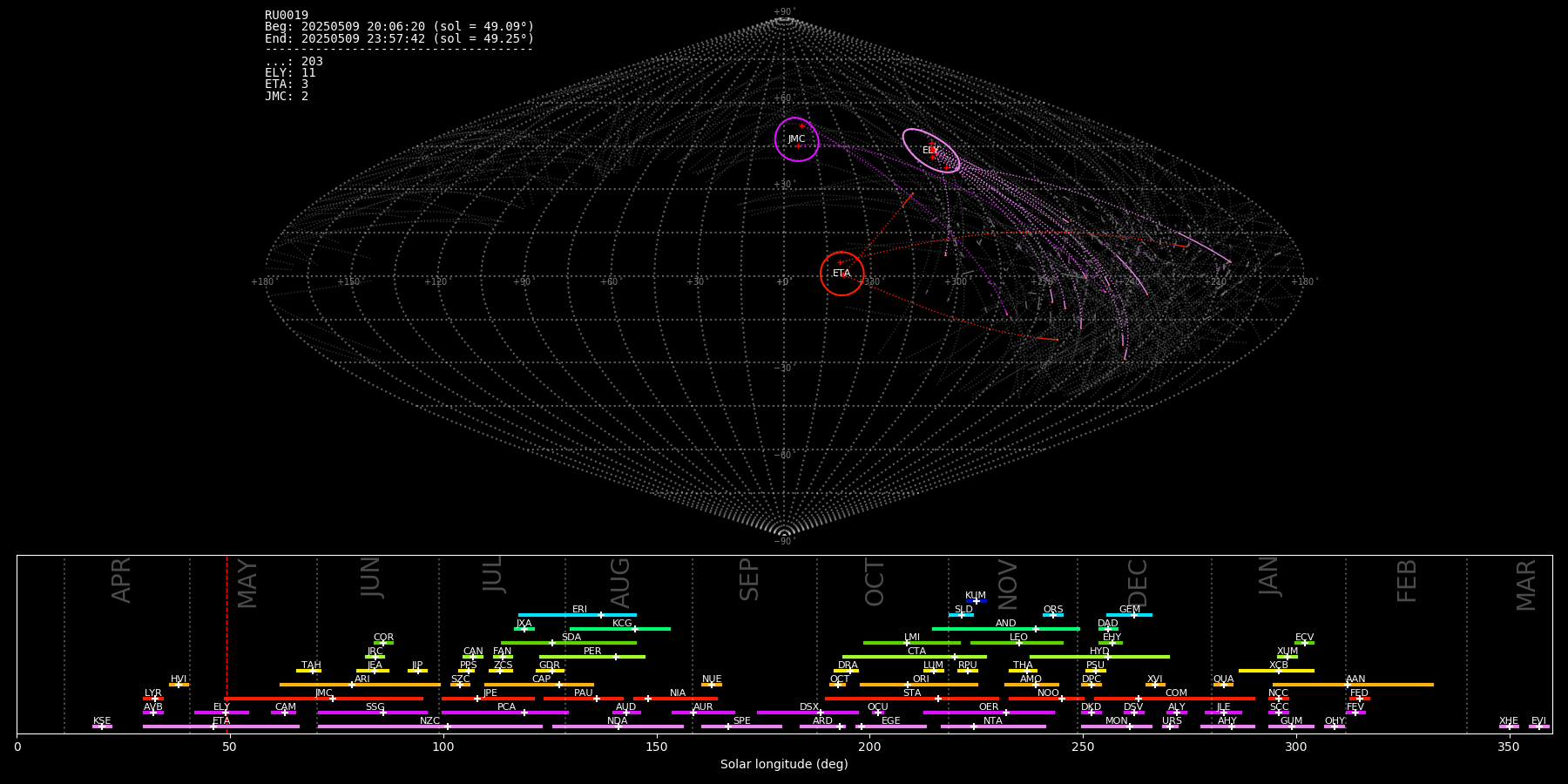Click the XHE shower label in timeline
The height and width of the screenshot is (784, 1568).
pos(1509,721)
